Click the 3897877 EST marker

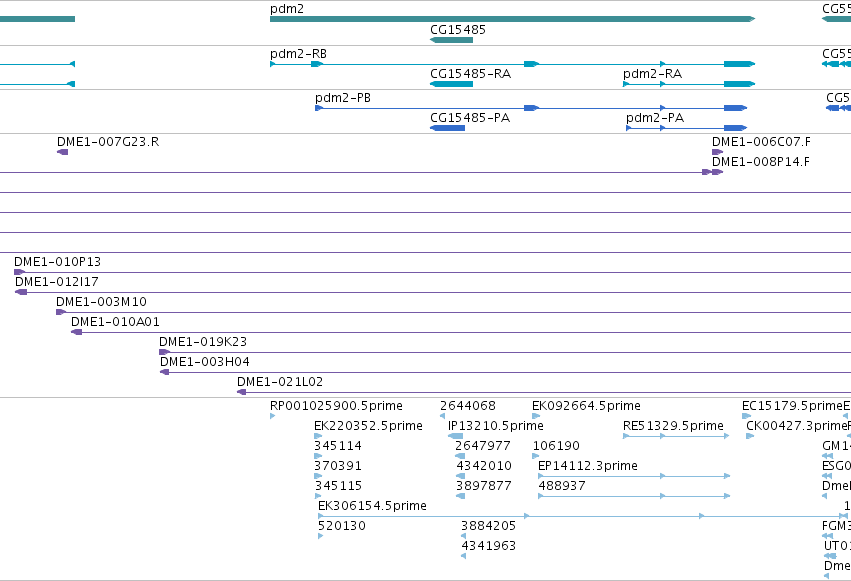click(x=460, y=496)
